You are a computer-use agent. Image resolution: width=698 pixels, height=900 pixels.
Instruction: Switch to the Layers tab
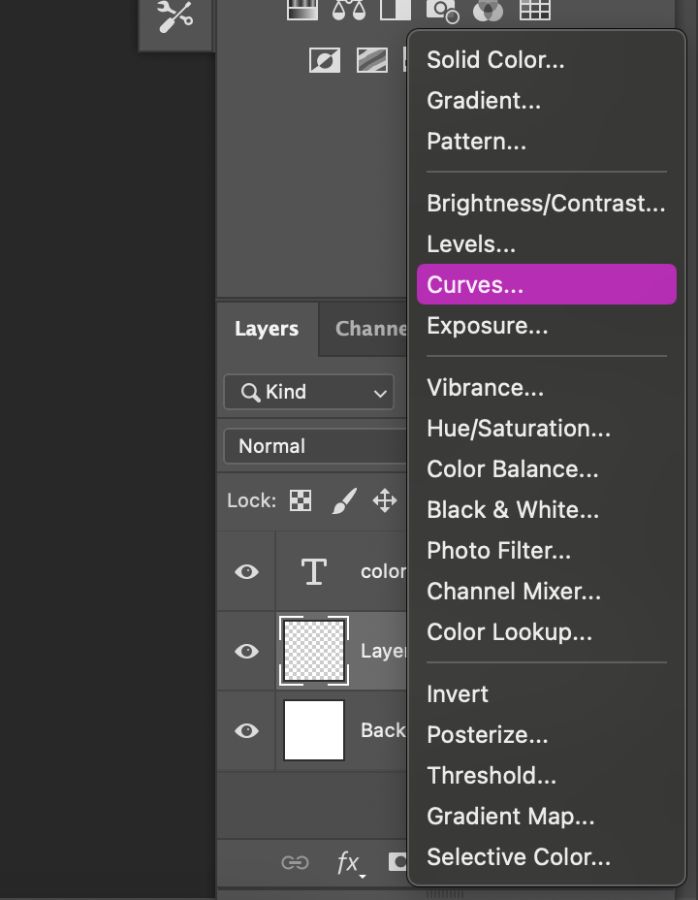tap(266, 328)
